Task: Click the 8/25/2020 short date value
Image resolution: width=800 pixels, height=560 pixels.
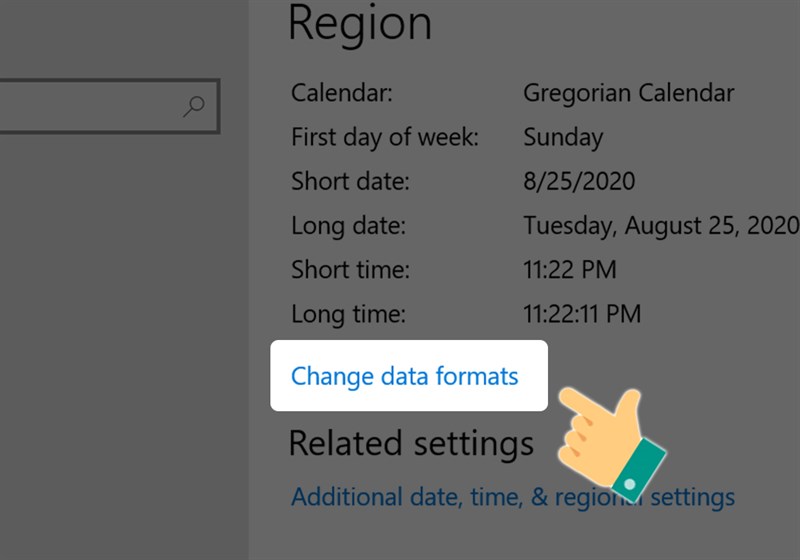Action: pyautogui.click(x=579, y=182)
